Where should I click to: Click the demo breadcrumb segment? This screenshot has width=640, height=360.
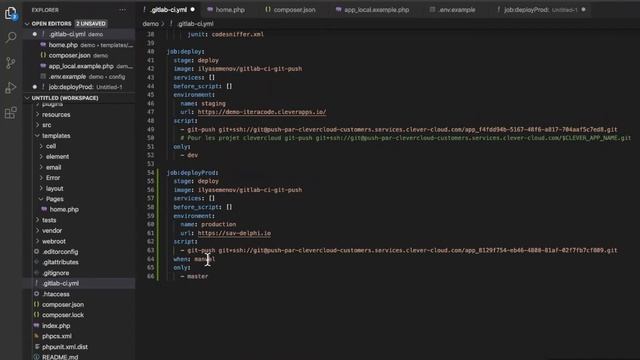point(150,24)
